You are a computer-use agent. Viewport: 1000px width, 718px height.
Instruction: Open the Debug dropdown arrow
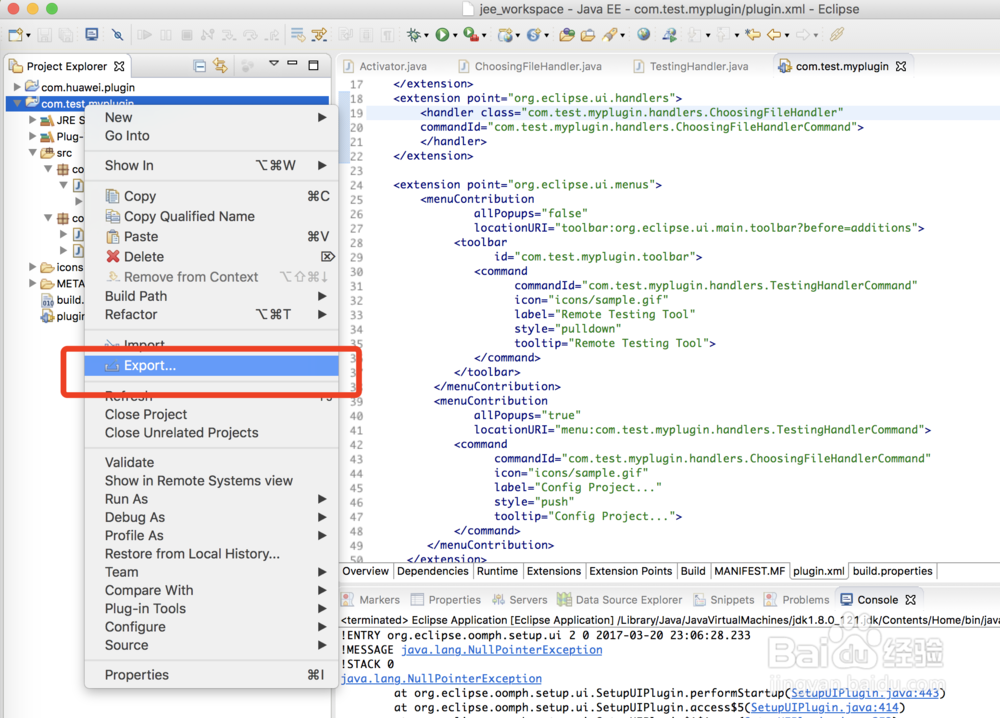(426, 36)
